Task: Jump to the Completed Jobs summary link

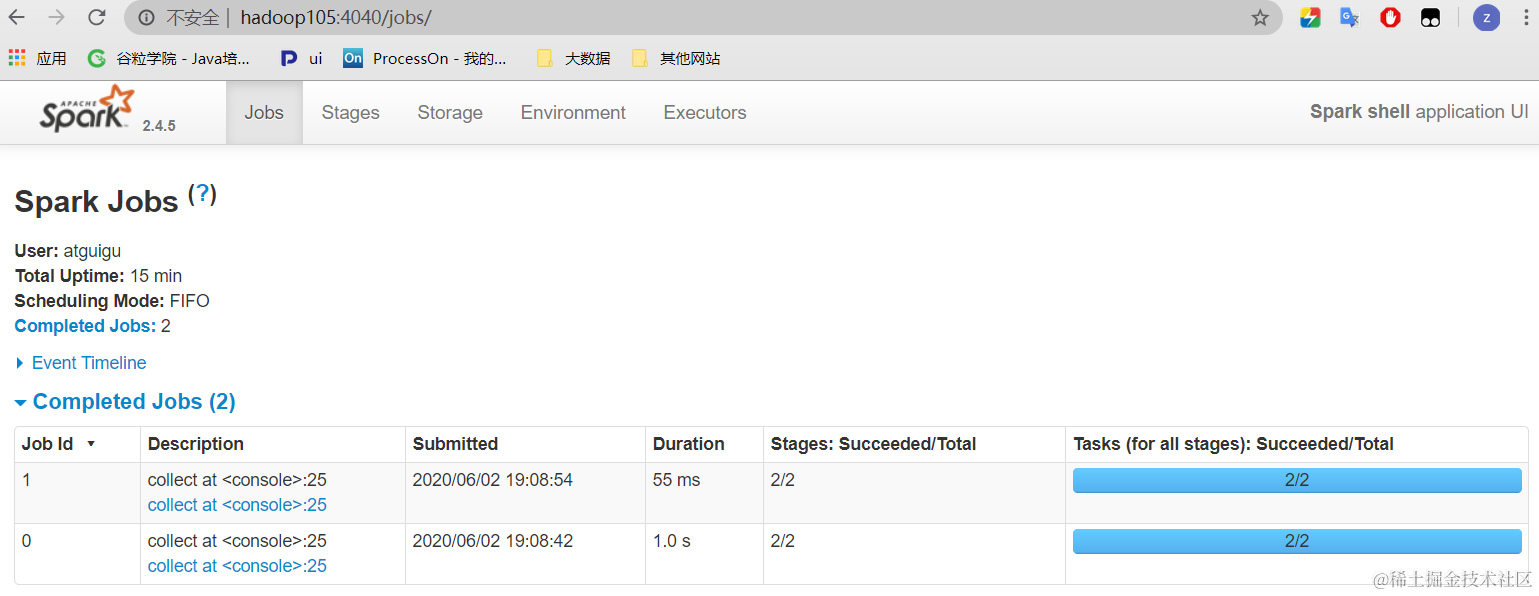Action: [x=85, y=326]
